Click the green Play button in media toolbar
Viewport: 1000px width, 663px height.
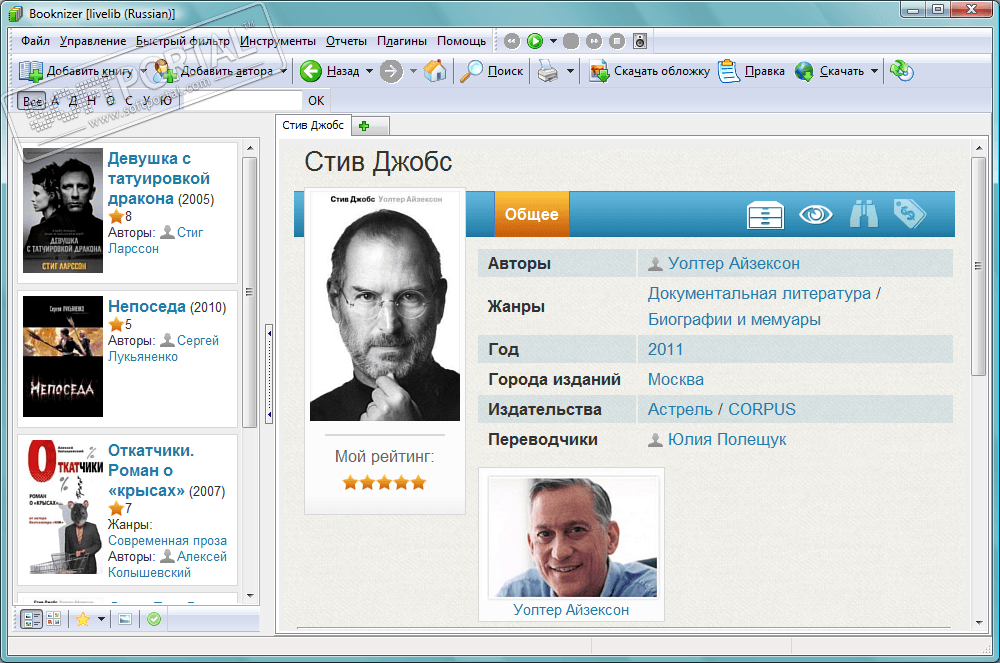tap(535, 41)
